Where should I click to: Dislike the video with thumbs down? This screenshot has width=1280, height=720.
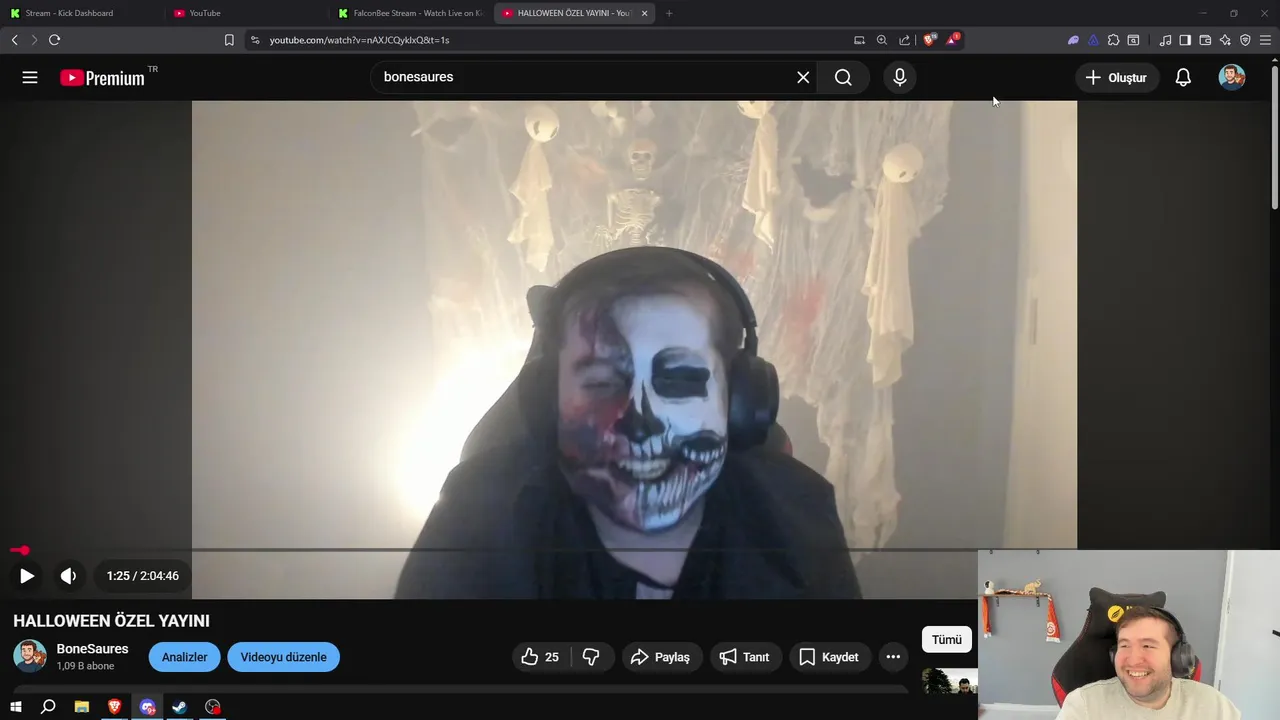click(x=591, y=657)
